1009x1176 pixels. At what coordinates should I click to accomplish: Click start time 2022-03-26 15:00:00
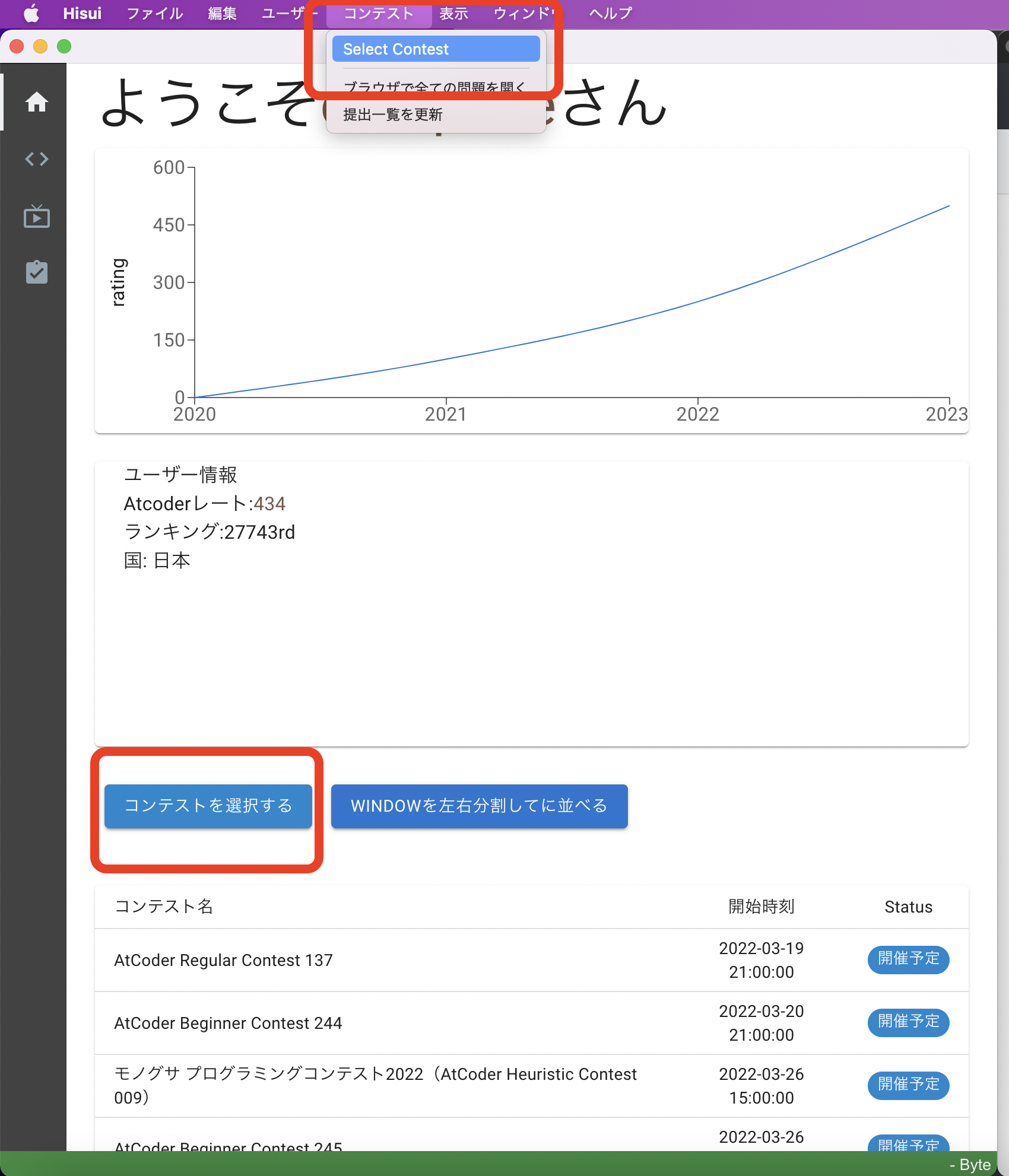pos(761,1086)
